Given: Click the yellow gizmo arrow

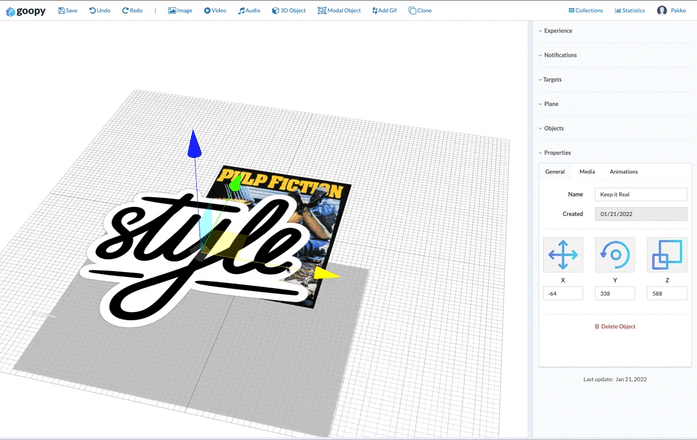Looking at the screenshot, I should pos(327,274).
